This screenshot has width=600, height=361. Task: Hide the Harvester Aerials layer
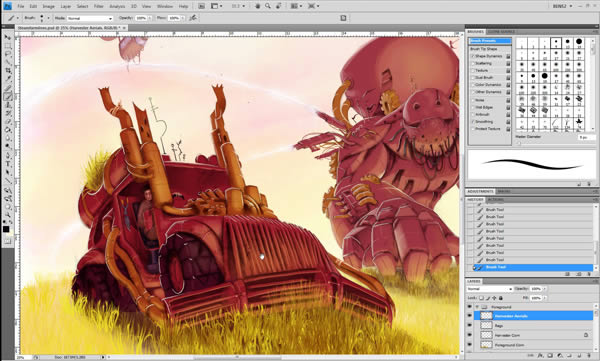point(470,316)
